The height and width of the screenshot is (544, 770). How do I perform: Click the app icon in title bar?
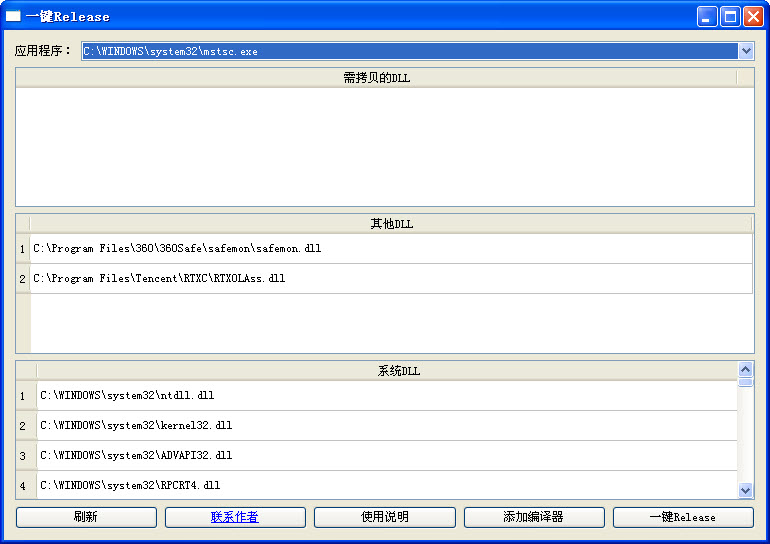14,16
